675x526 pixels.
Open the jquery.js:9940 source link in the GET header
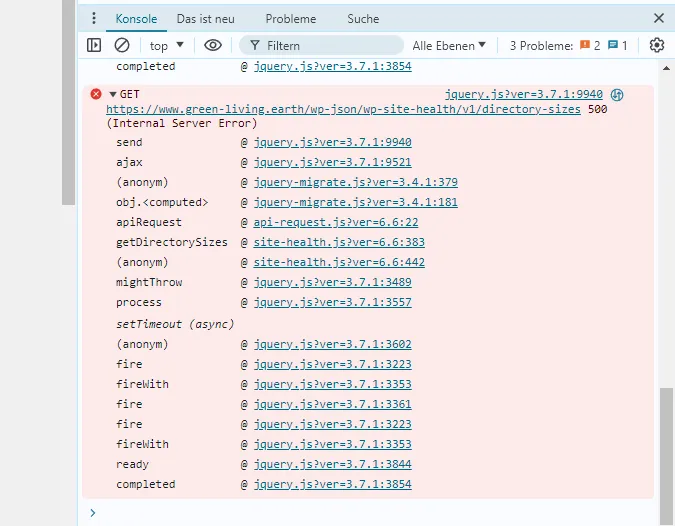click(523, 94)
